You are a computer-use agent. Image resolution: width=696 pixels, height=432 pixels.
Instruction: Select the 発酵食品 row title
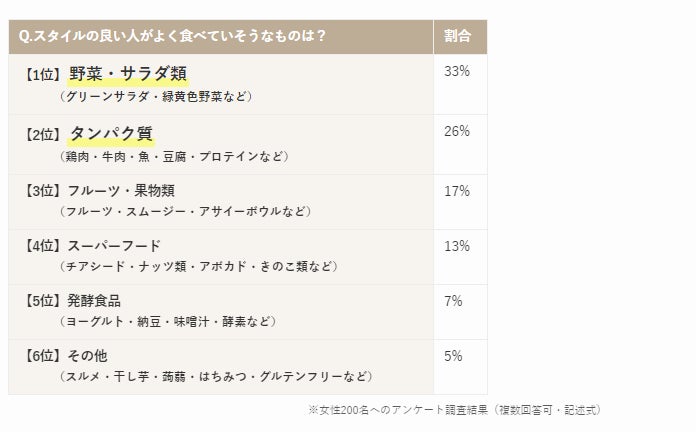click(x=94, y=301)
